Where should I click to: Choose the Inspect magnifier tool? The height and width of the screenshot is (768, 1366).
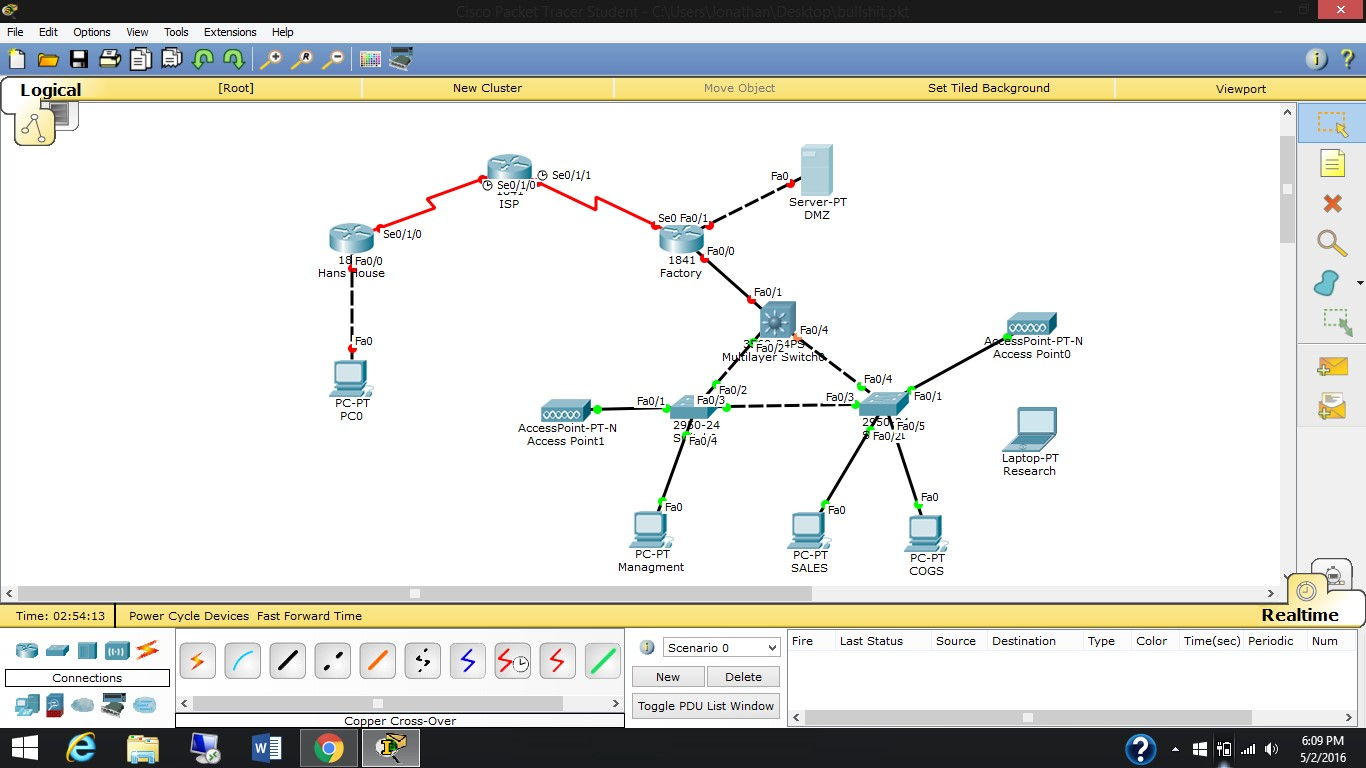click(1332, 243)
